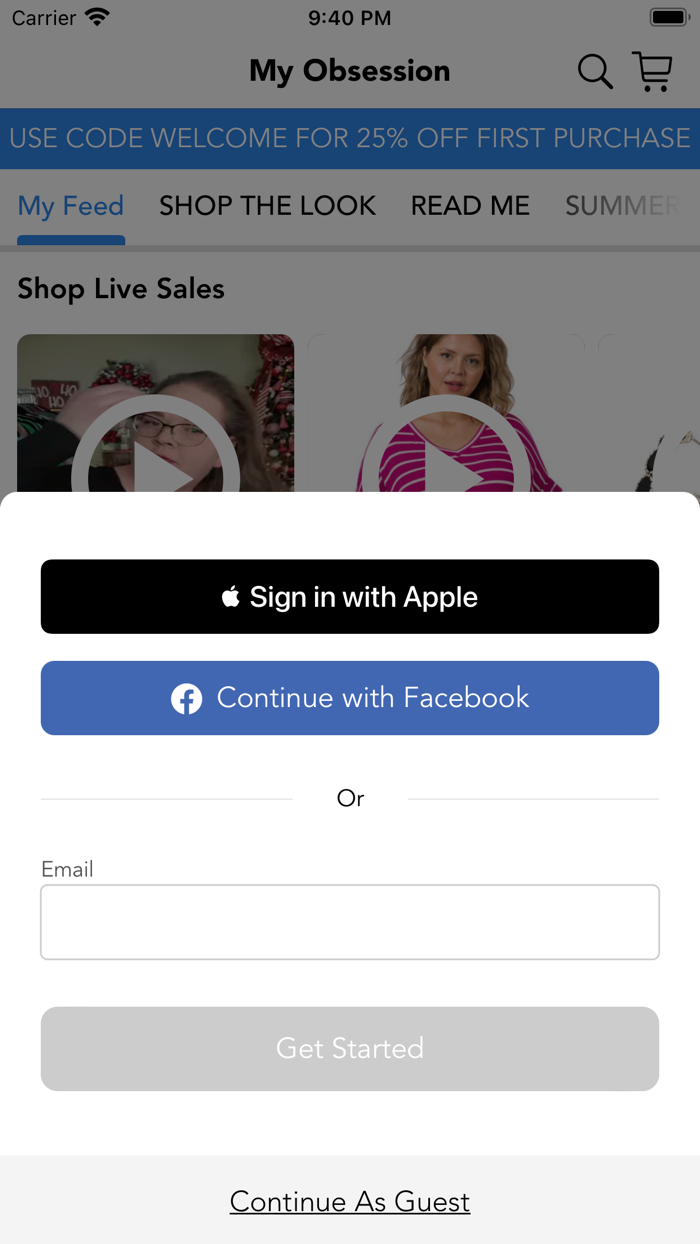Open the partially visible third live sale thumbnail
Image resolution: width=700 pixels, height=1244 pixels.
tap(650, 413)
